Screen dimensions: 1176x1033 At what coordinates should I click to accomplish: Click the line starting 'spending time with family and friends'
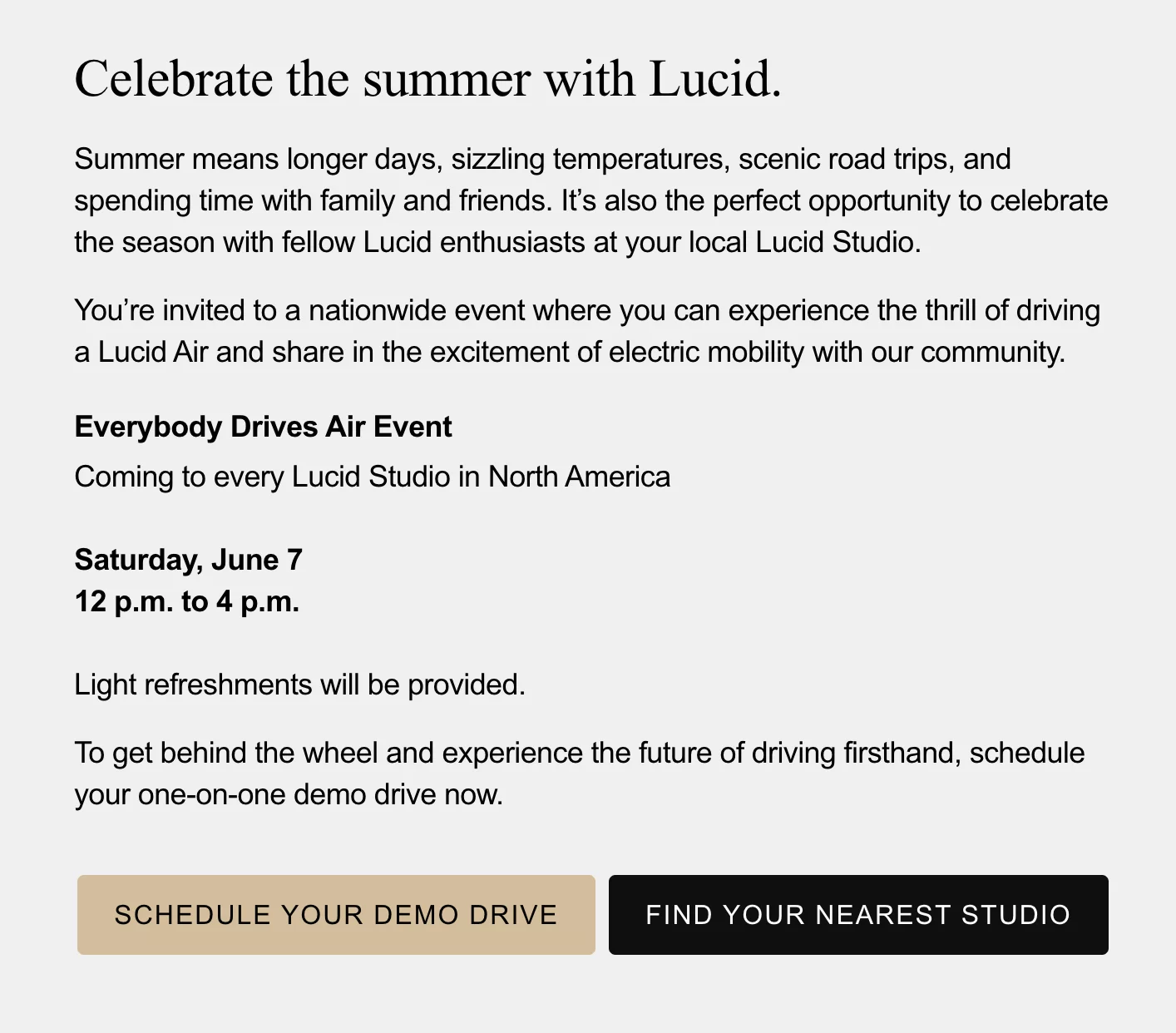(591, 200)
